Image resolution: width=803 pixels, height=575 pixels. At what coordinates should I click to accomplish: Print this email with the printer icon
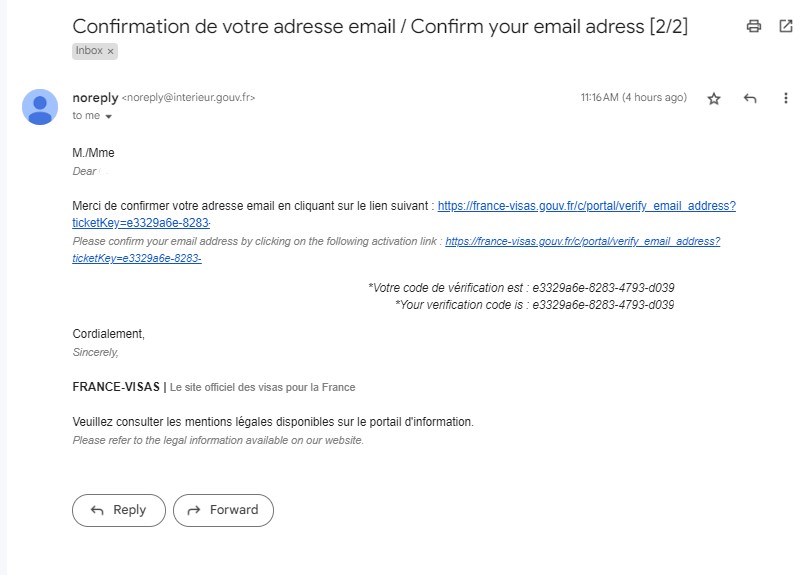click(753, 26)
